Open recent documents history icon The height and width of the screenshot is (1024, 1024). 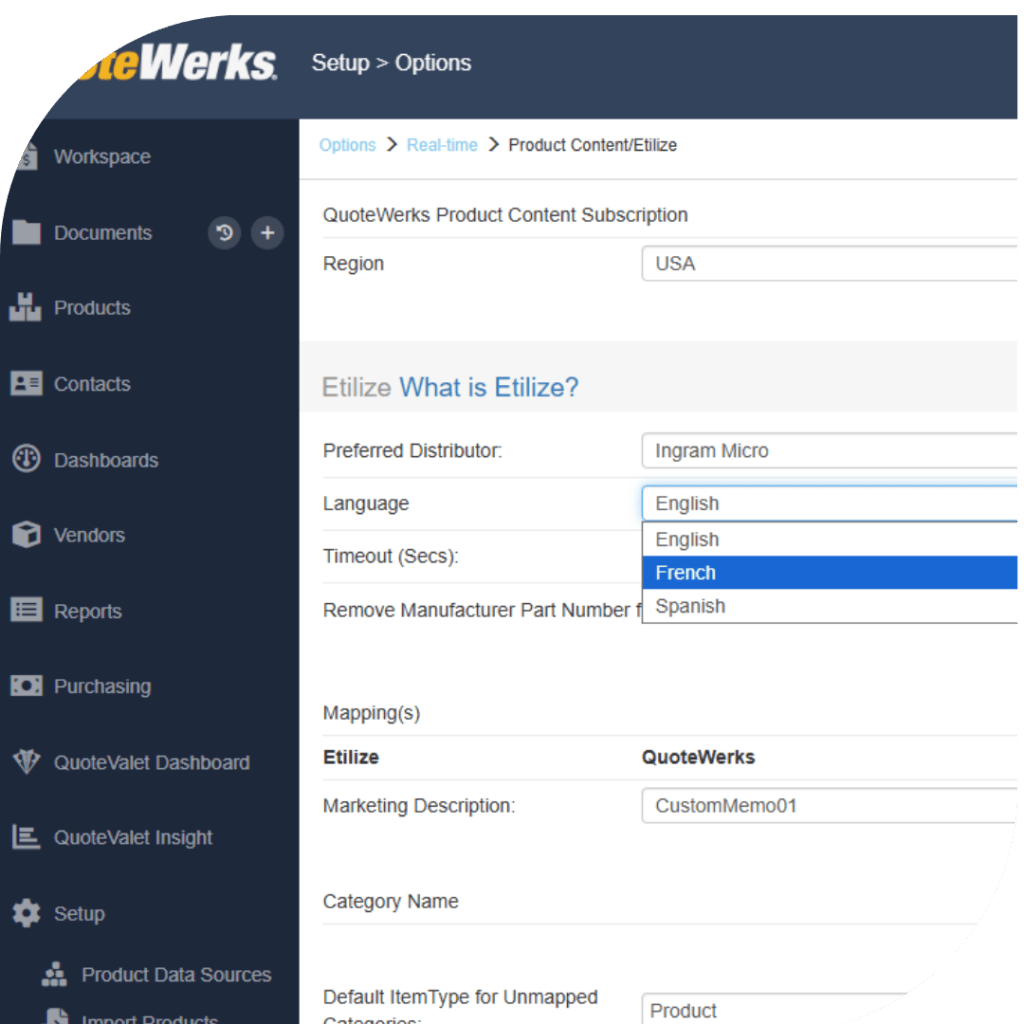coord(224,233)
